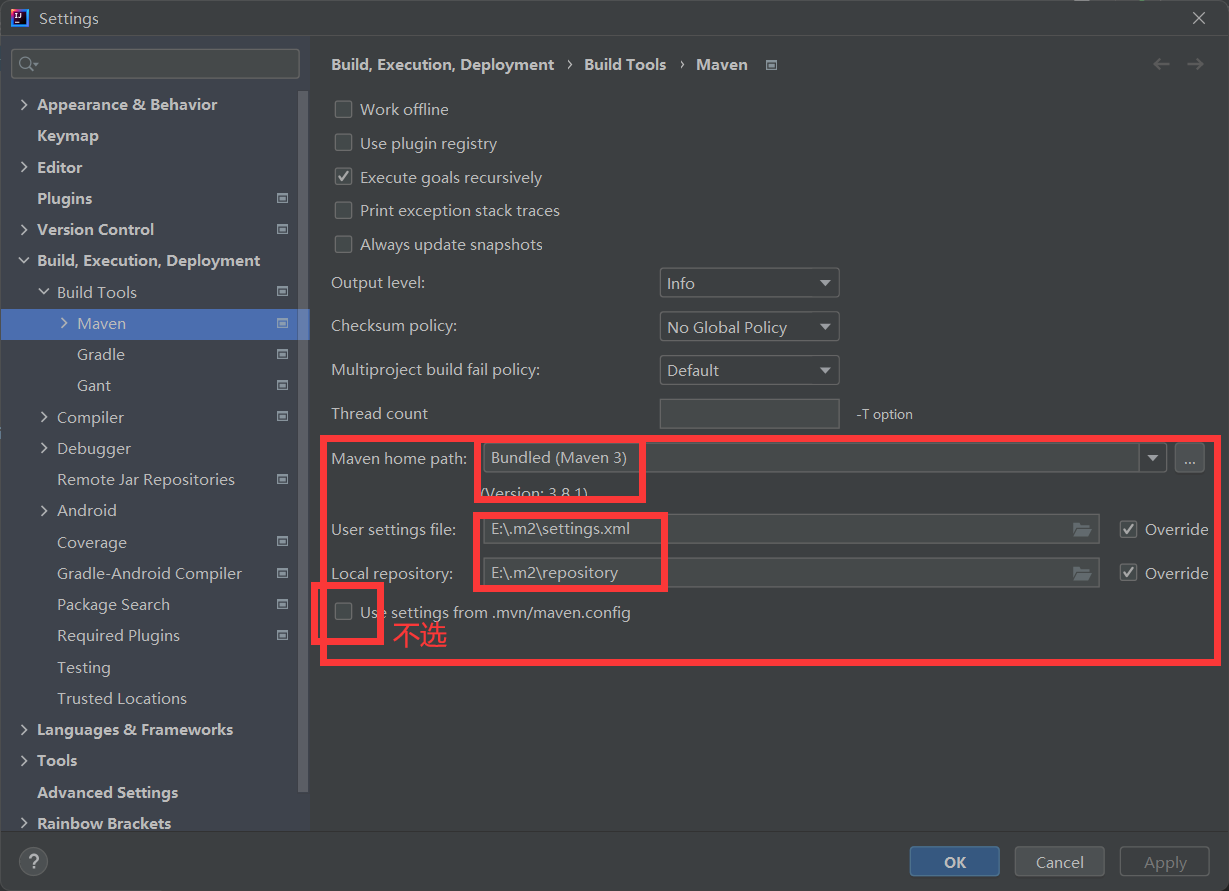
Task: Click the Thread count input field
Action: [x=749, y=414]
